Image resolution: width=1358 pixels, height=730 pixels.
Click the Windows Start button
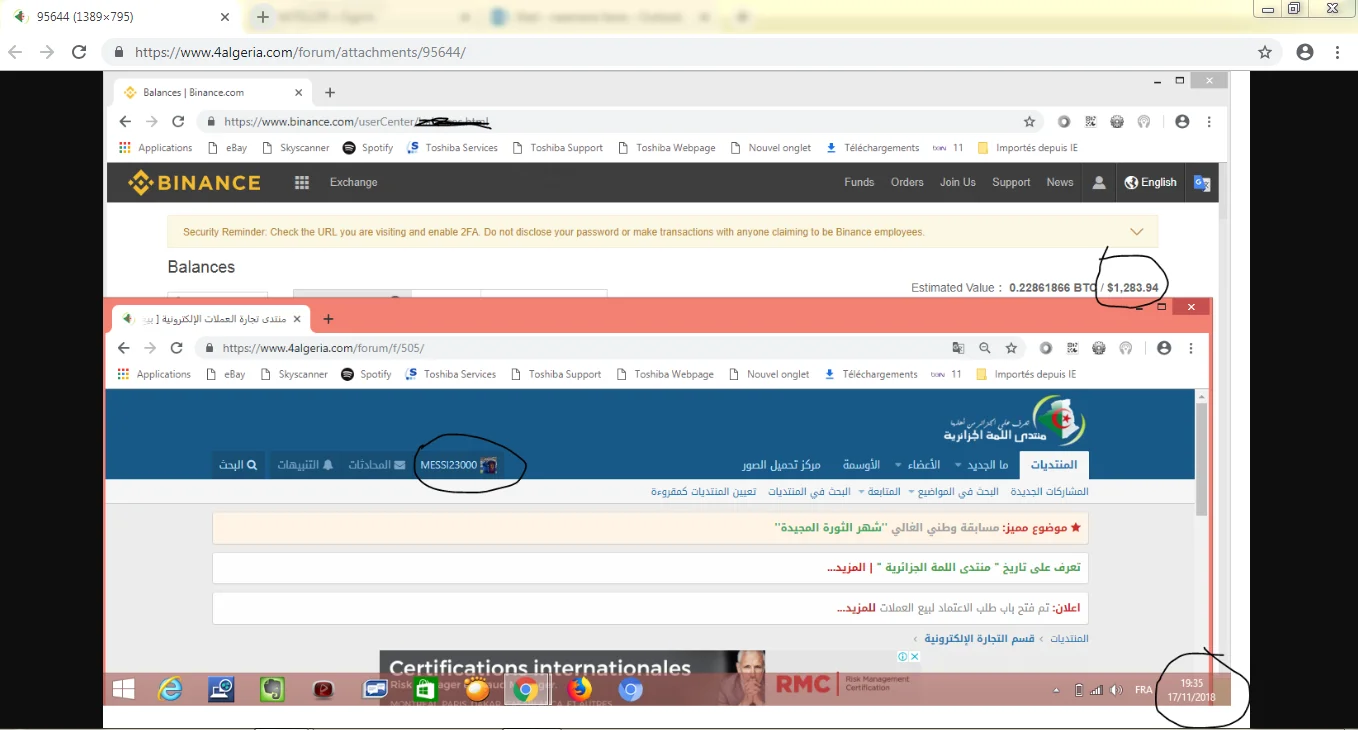[124, 689]
